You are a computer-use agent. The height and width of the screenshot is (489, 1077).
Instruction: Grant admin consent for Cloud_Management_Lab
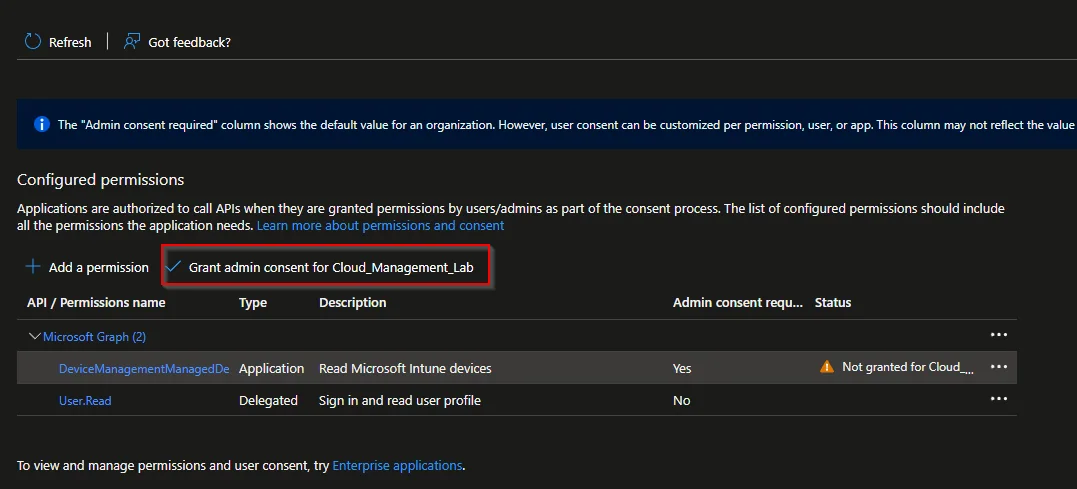[331, 267]
